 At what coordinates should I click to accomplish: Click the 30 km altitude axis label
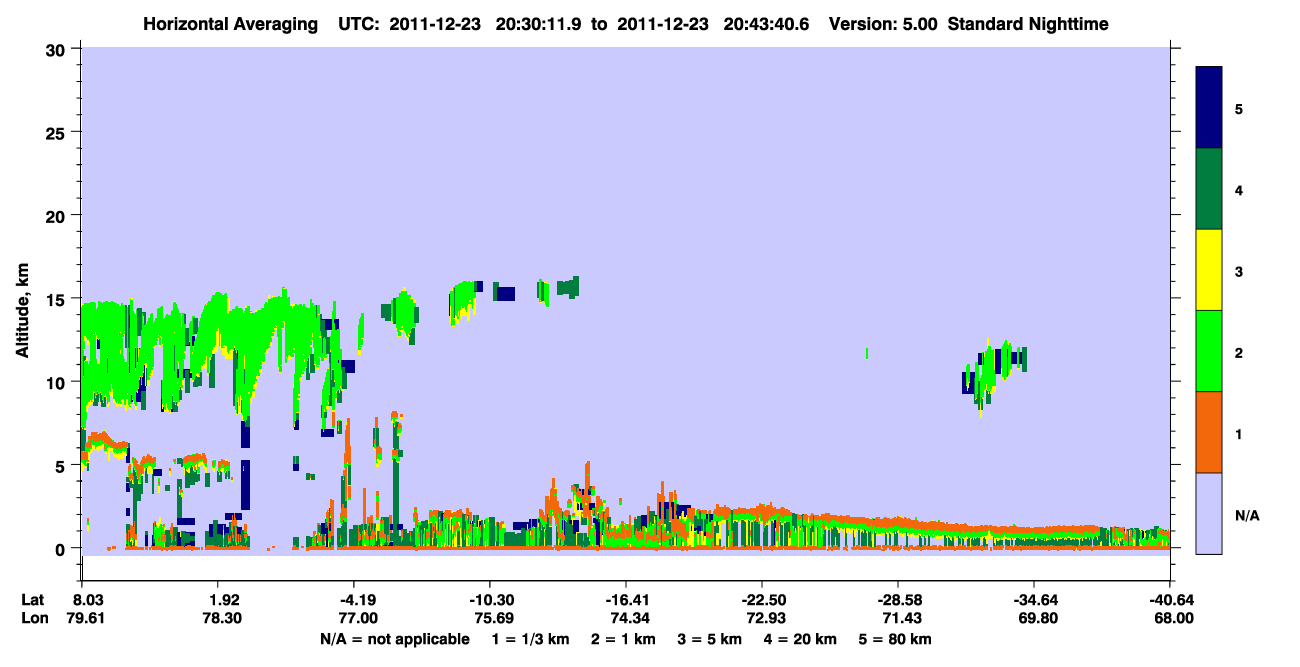[57, 49]
